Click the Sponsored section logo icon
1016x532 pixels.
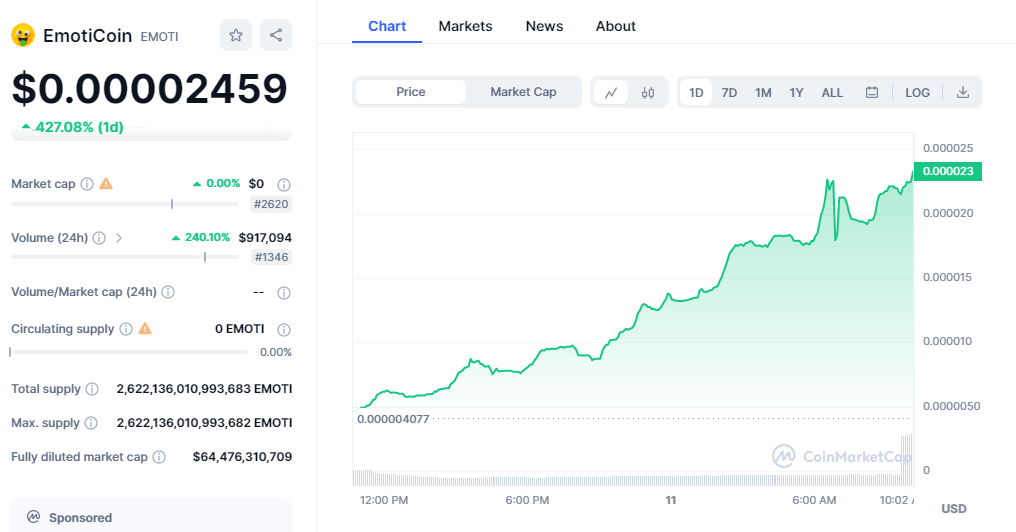(x=33, y=517)
